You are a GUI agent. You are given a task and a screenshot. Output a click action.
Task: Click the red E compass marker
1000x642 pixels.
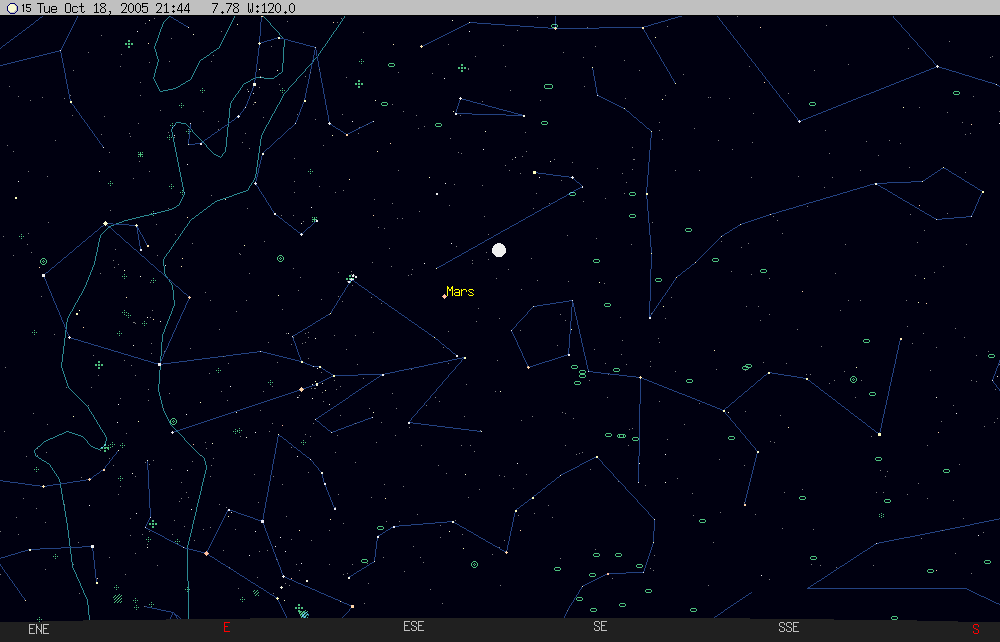pos(226,628)
